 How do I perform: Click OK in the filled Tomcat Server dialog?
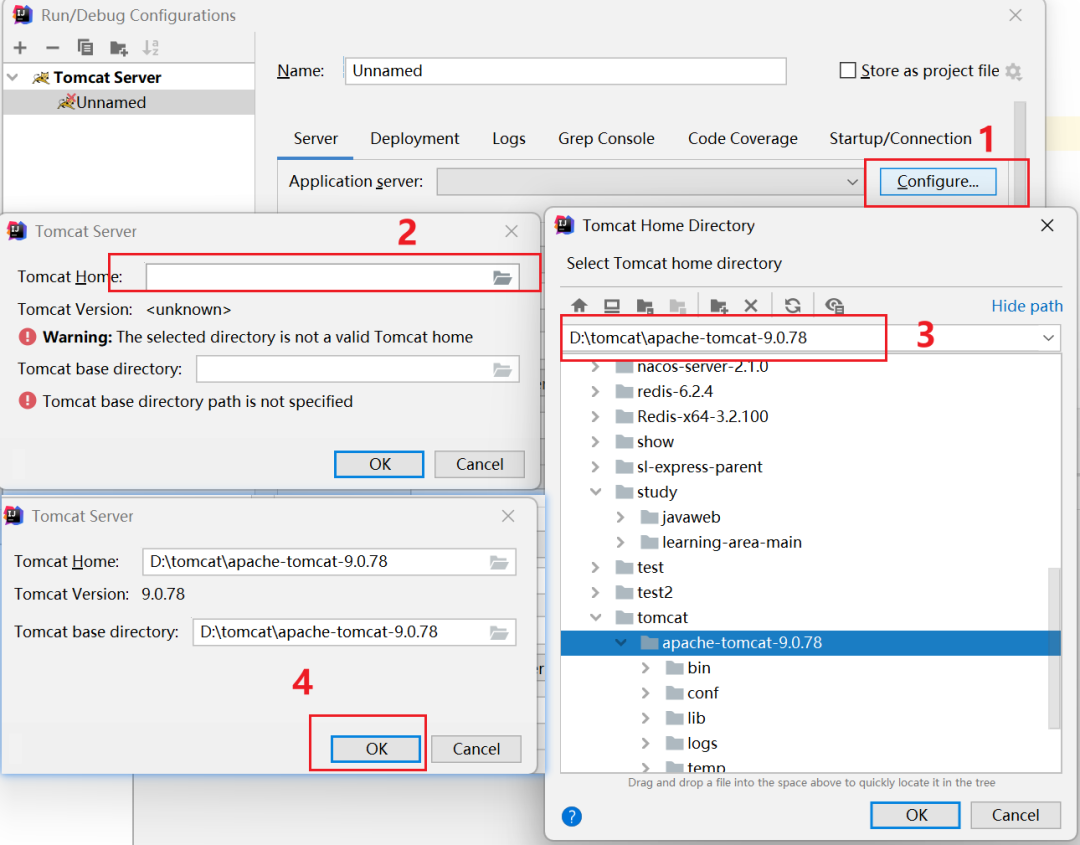tap(376, 749)
